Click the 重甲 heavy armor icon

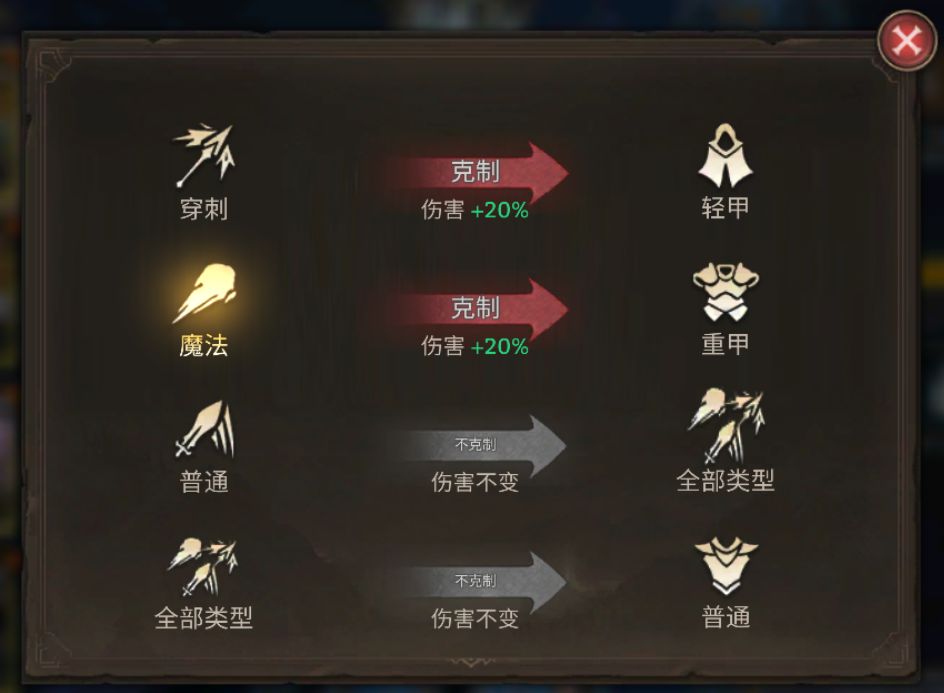[725, 292]
